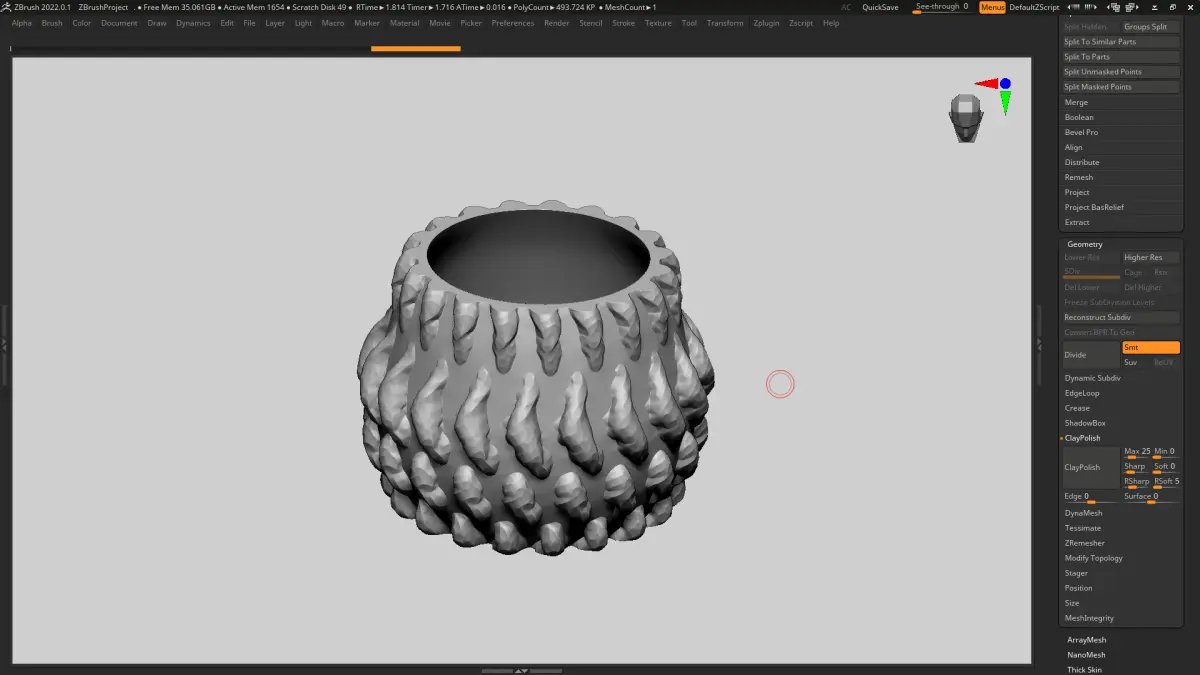Viewport: 1200px width, 675px height.
Task: Open the Transform menu
Action: 725,23
